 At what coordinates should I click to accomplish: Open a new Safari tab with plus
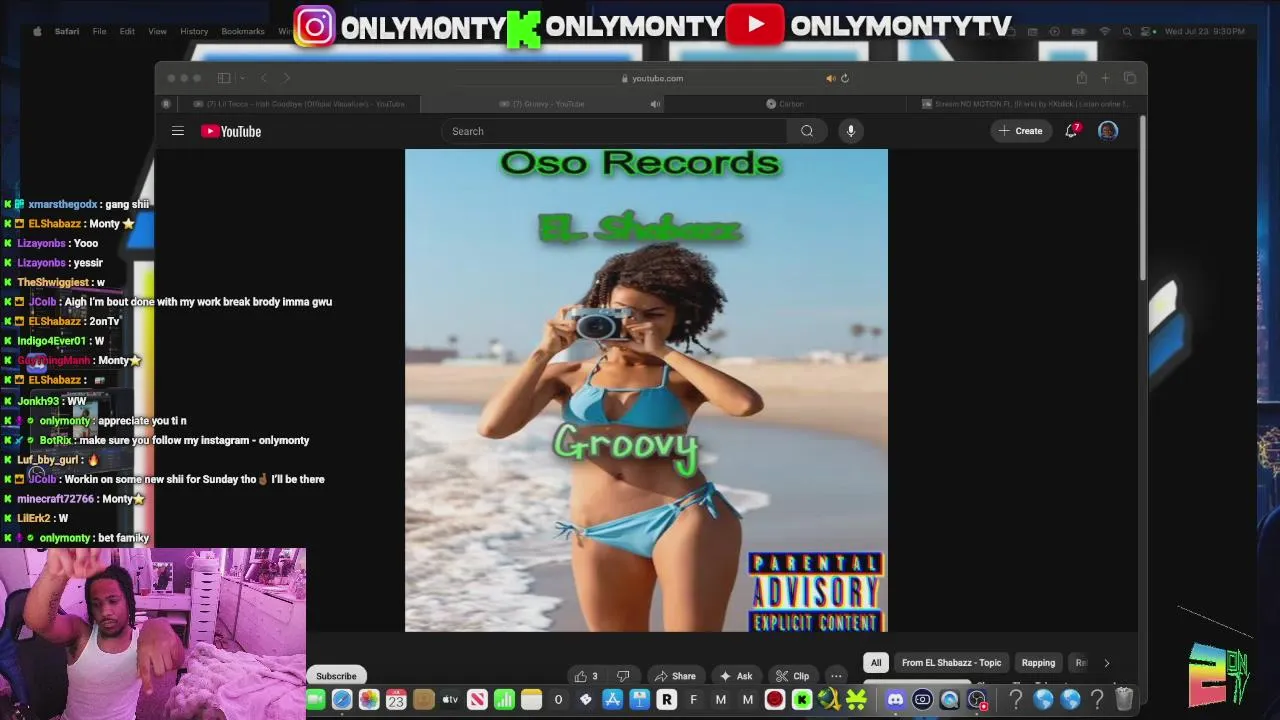pyautogui.click(x=1105, y=78)
